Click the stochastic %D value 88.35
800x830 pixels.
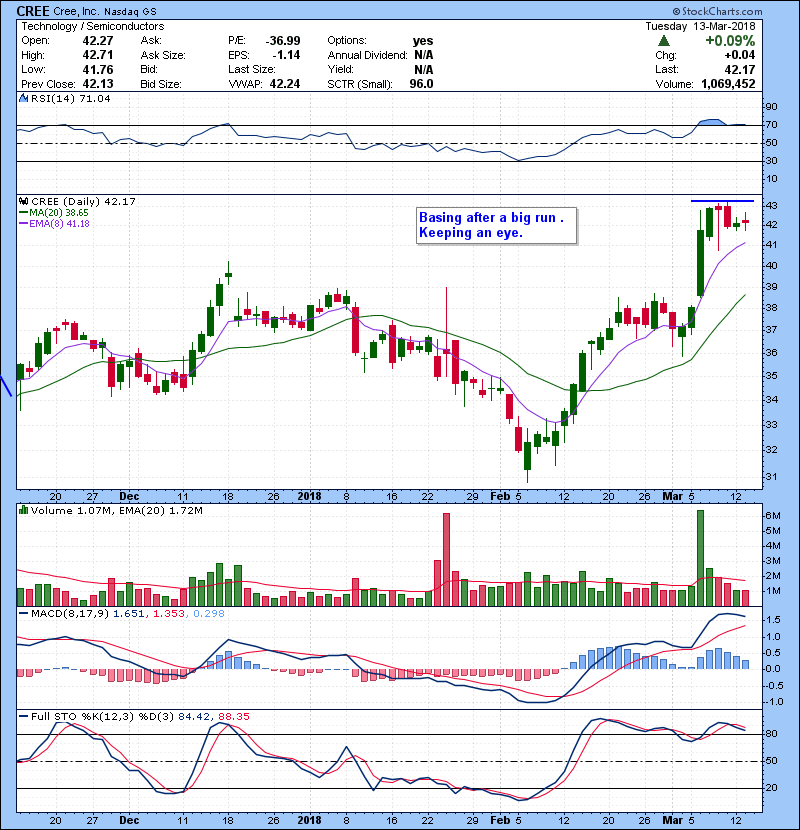pyautogui.click(x=233, y=716)
